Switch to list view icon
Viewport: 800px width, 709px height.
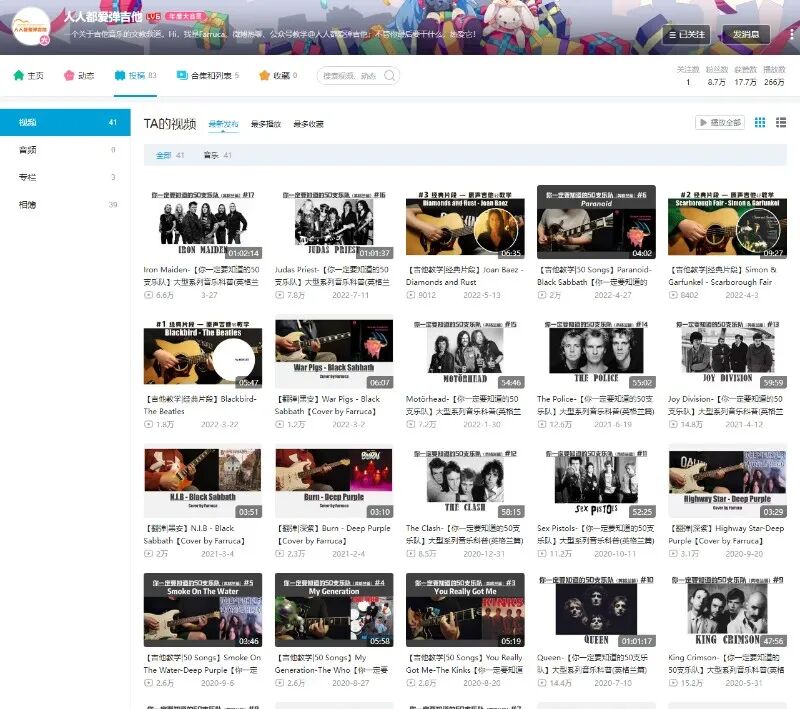coord(781,122)
